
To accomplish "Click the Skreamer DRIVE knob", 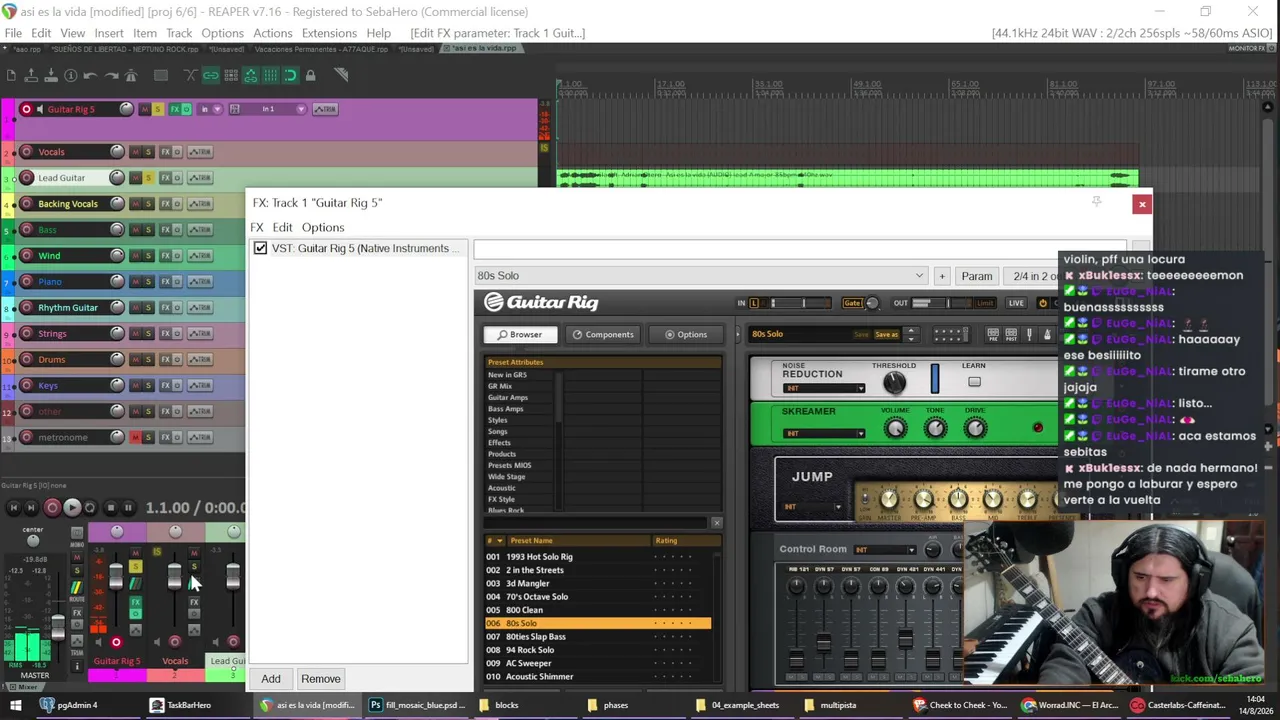I will [x=975, y=429].
